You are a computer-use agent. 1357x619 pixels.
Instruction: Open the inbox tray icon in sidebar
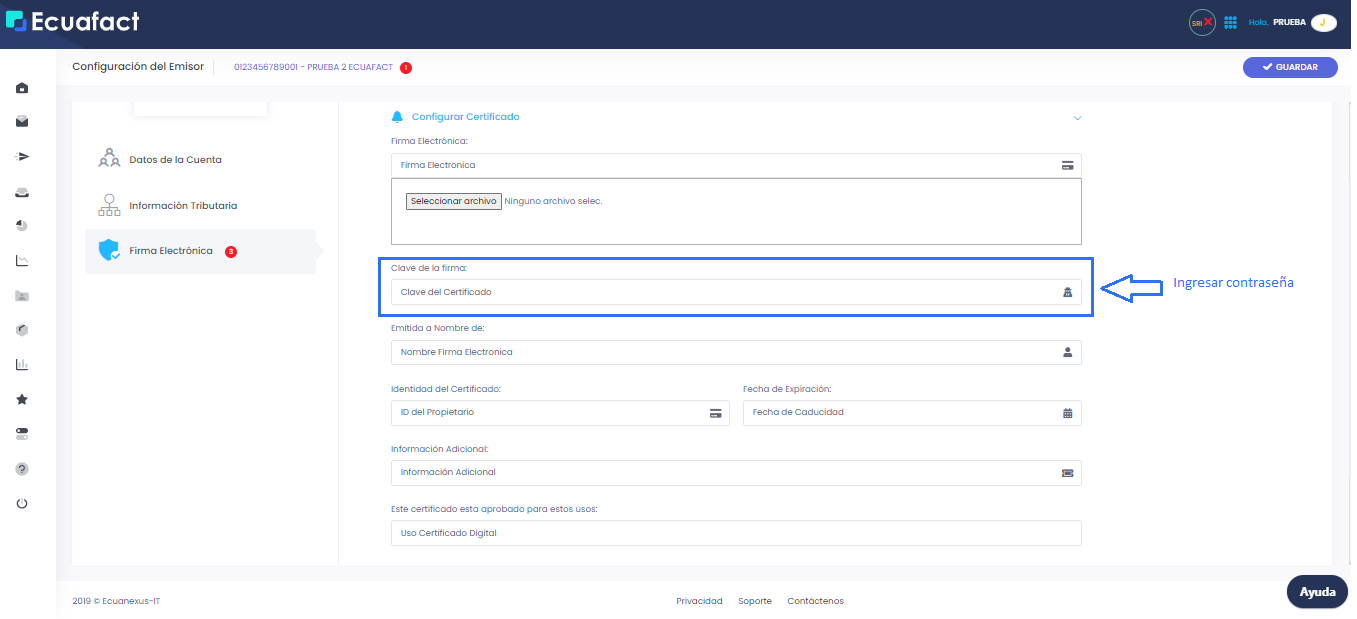[x=22, y=191]
